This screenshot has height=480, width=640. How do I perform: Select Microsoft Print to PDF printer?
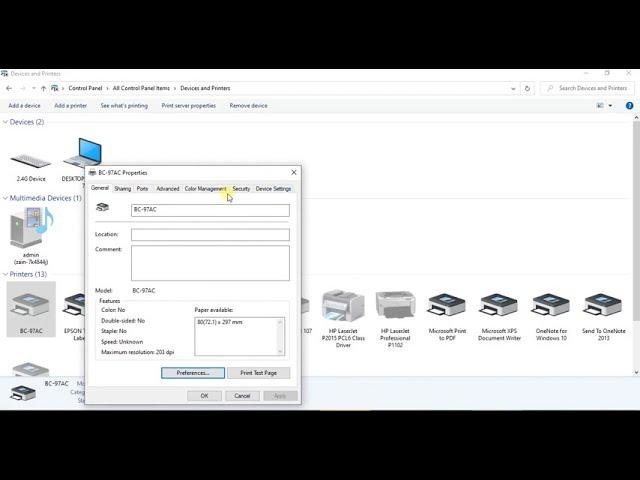(x=447, y=305)
